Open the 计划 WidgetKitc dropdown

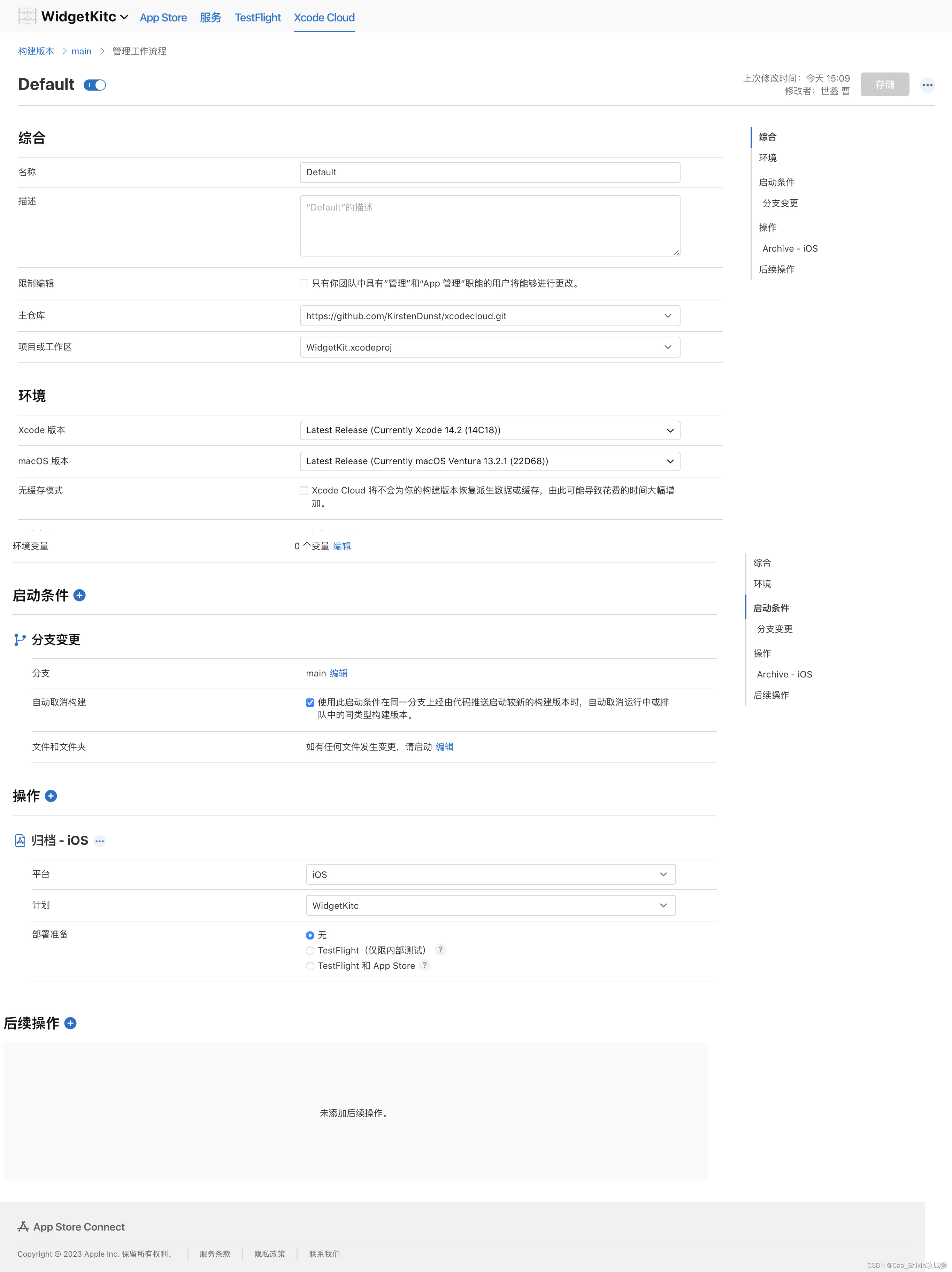point(490,906)
